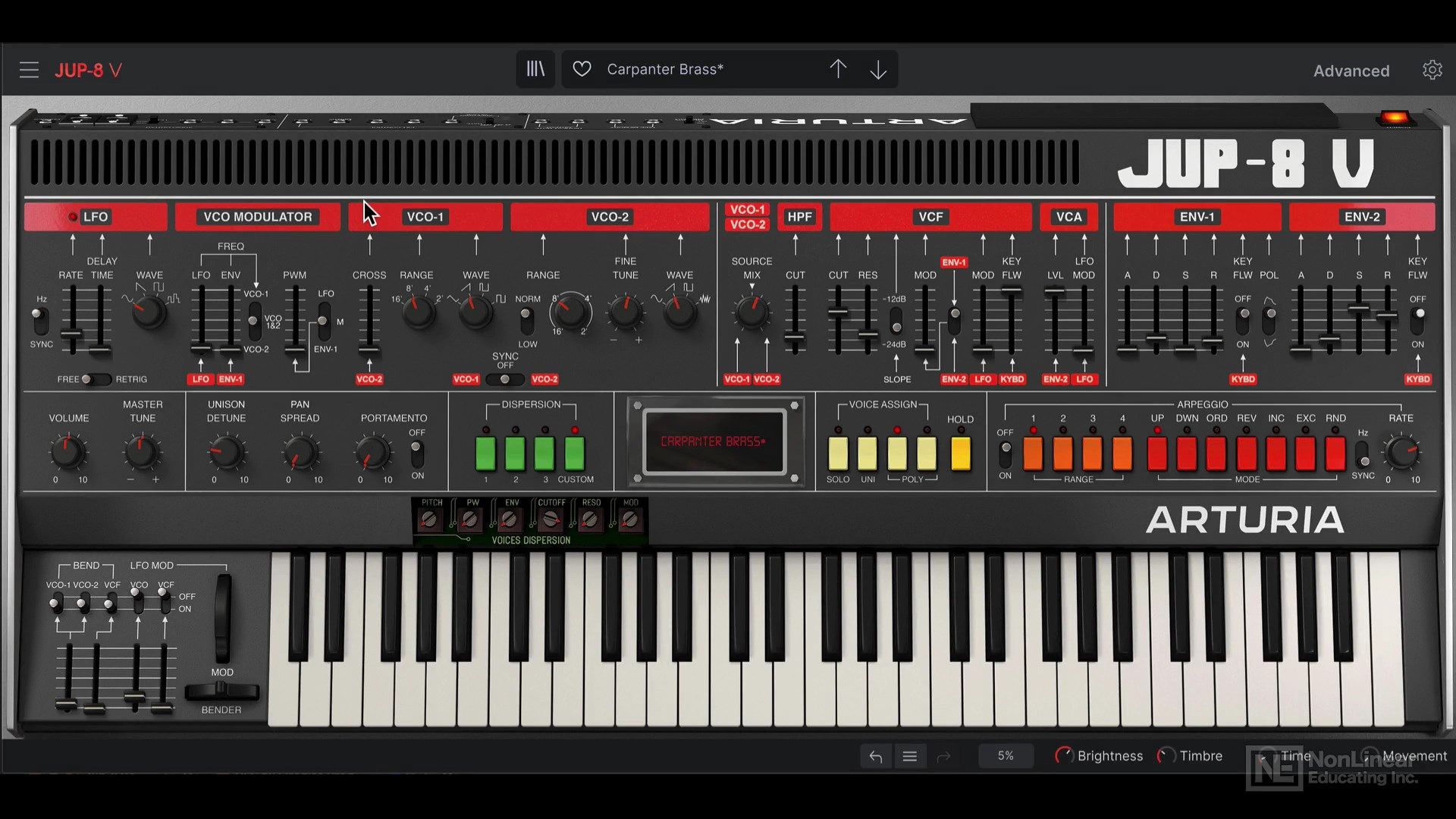Move the LFO RATE slider
The image size is (1456, 819).
71,334
